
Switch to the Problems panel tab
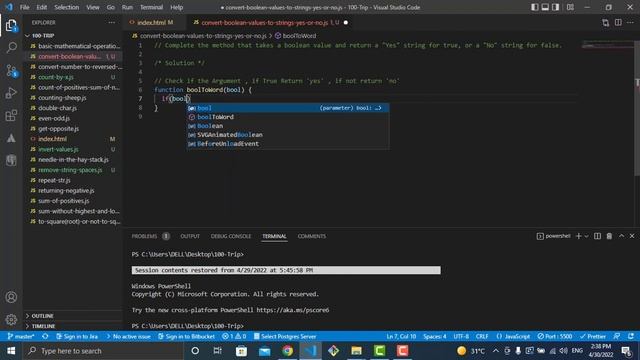pyautogui.click(x=150, y=236)
